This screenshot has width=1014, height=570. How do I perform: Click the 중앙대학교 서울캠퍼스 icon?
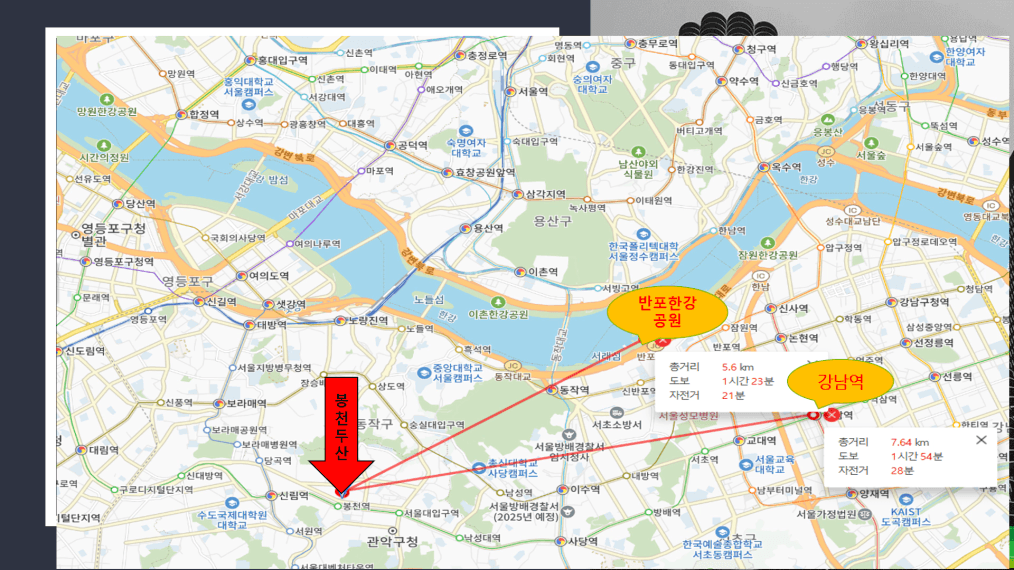(x=424, y=373)
